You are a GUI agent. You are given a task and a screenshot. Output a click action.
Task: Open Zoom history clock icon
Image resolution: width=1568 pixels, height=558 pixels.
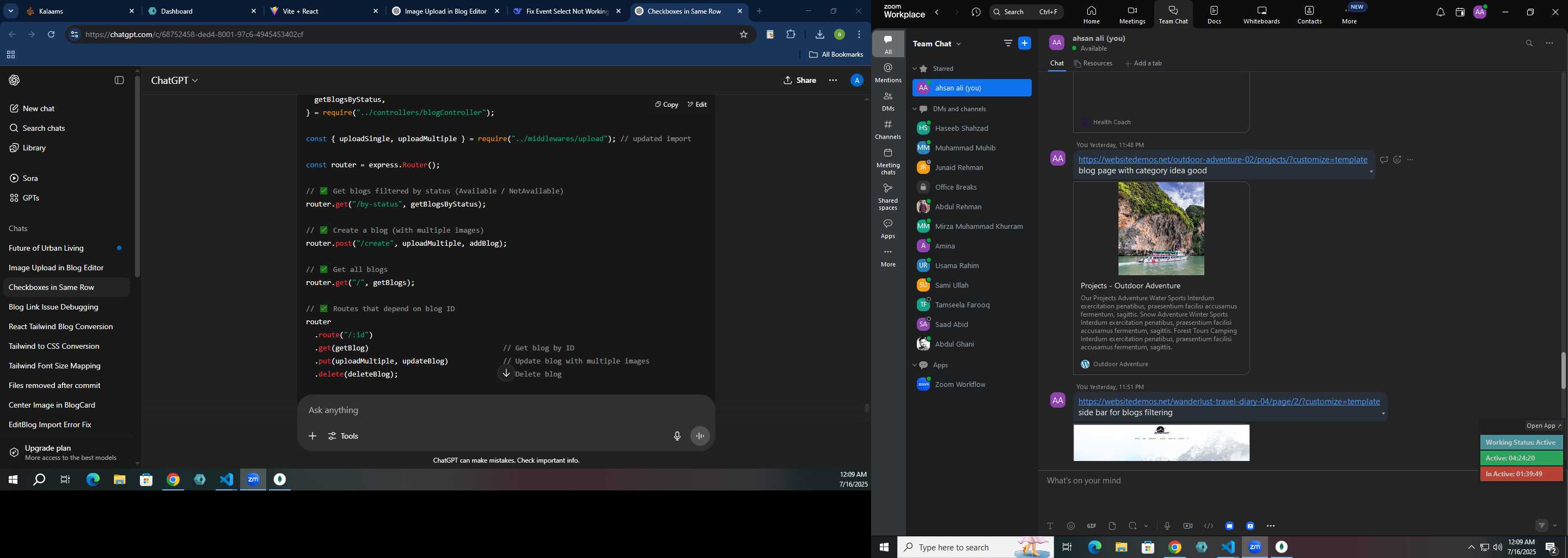coord(976,12)
